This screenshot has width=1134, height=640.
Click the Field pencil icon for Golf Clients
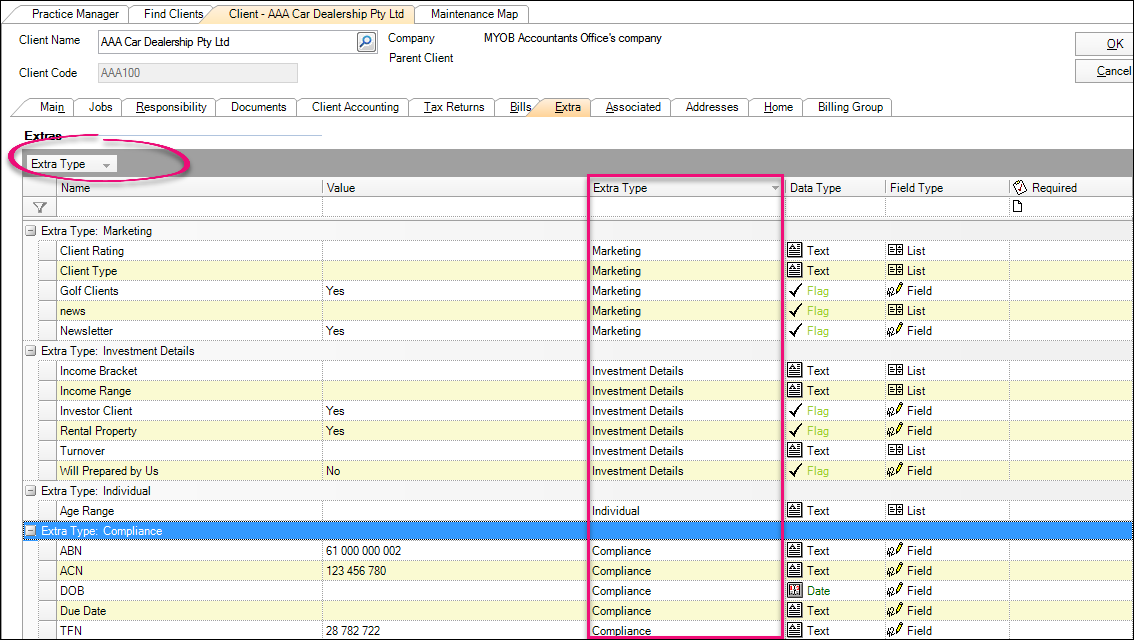[x=895, y=291]
